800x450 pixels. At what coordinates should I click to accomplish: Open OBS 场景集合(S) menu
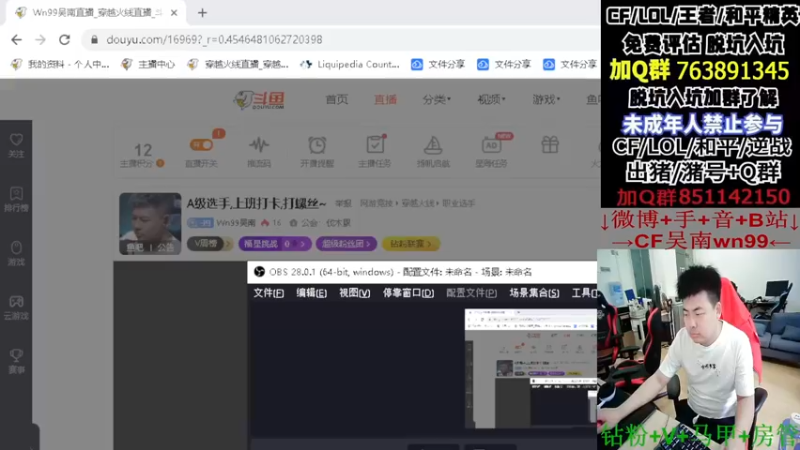coord(534,293)
